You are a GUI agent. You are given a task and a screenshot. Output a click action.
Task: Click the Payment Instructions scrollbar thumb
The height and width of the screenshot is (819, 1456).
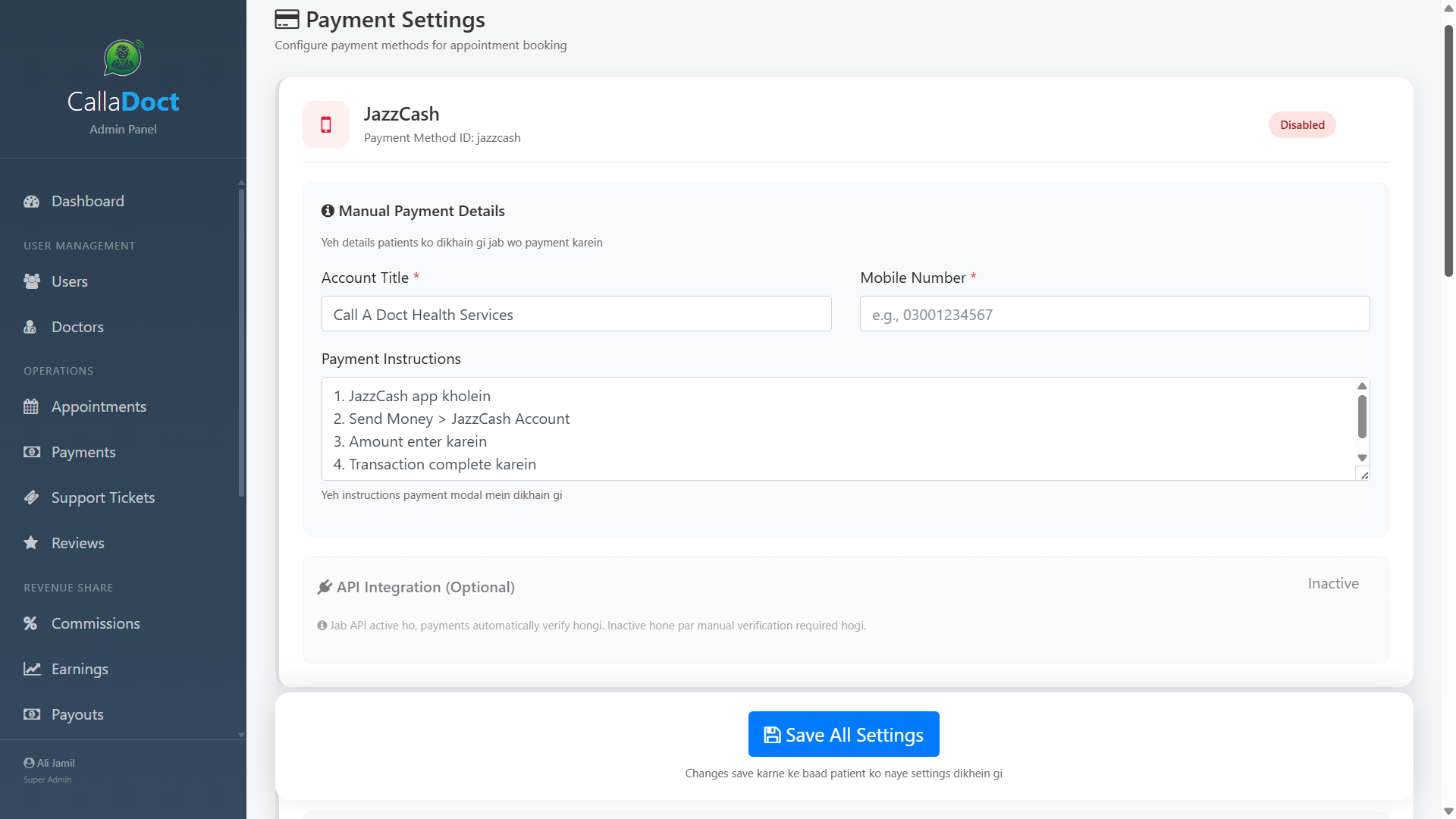coord(1362,416)
